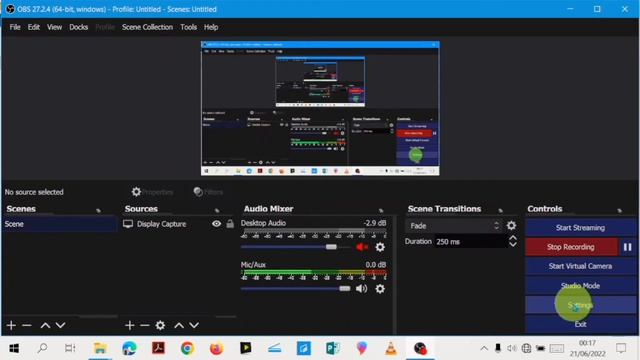Open Mic/Aux gear settings

tap(380, 289)
